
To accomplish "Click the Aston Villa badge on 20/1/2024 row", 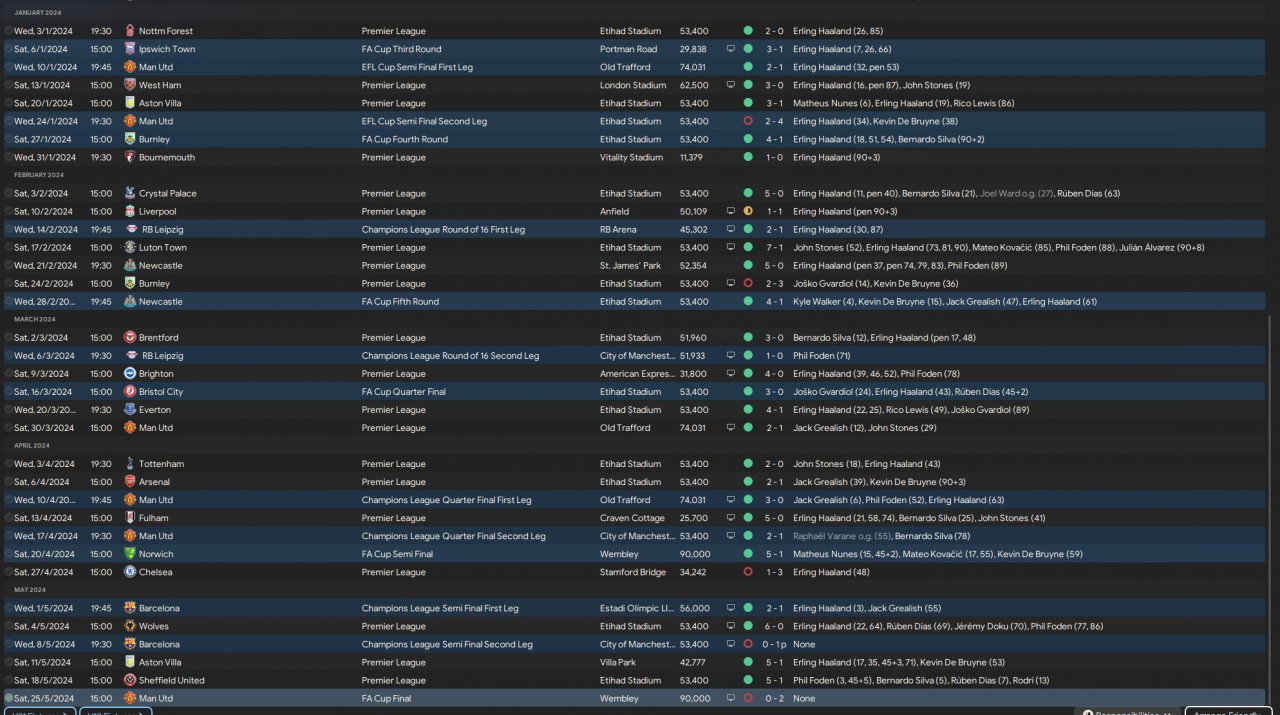I will pos(130,103).
